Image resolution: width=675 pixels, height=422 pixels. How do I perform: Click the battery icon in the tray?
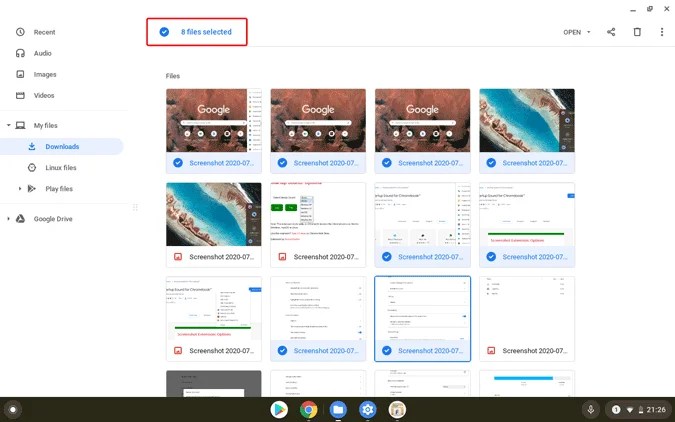tap(641, 410)
